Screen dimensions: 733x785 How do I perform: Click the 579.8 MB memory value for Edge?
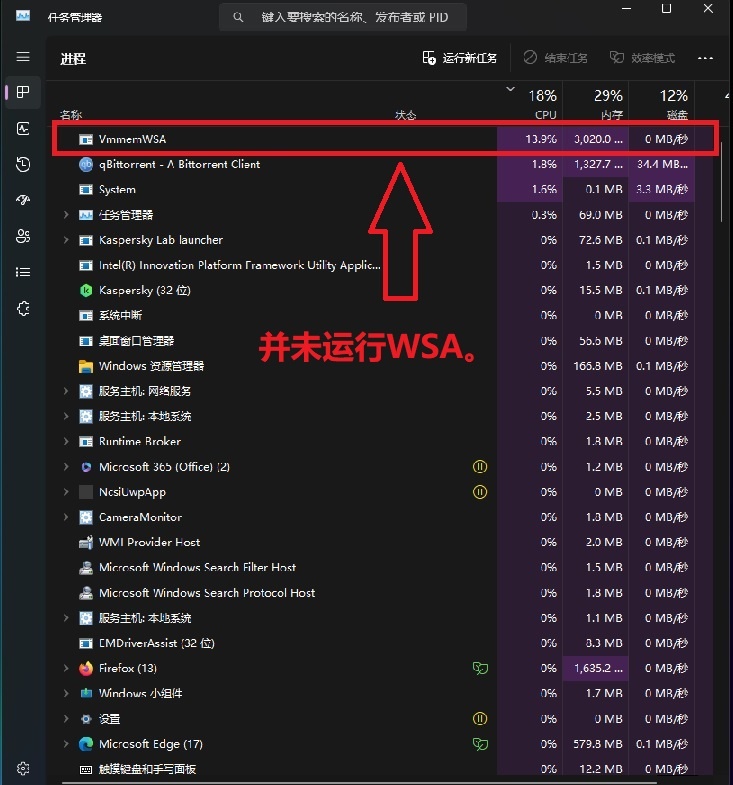[x=598, y=744]
